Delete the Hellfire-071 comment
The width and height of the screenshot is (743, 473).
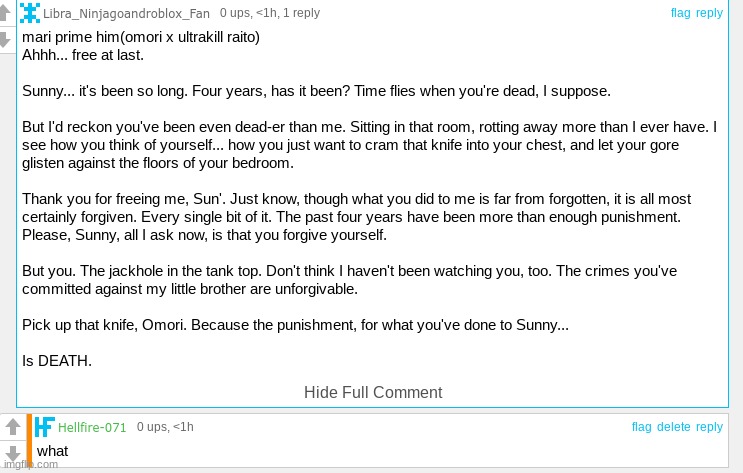click(673, 427)
